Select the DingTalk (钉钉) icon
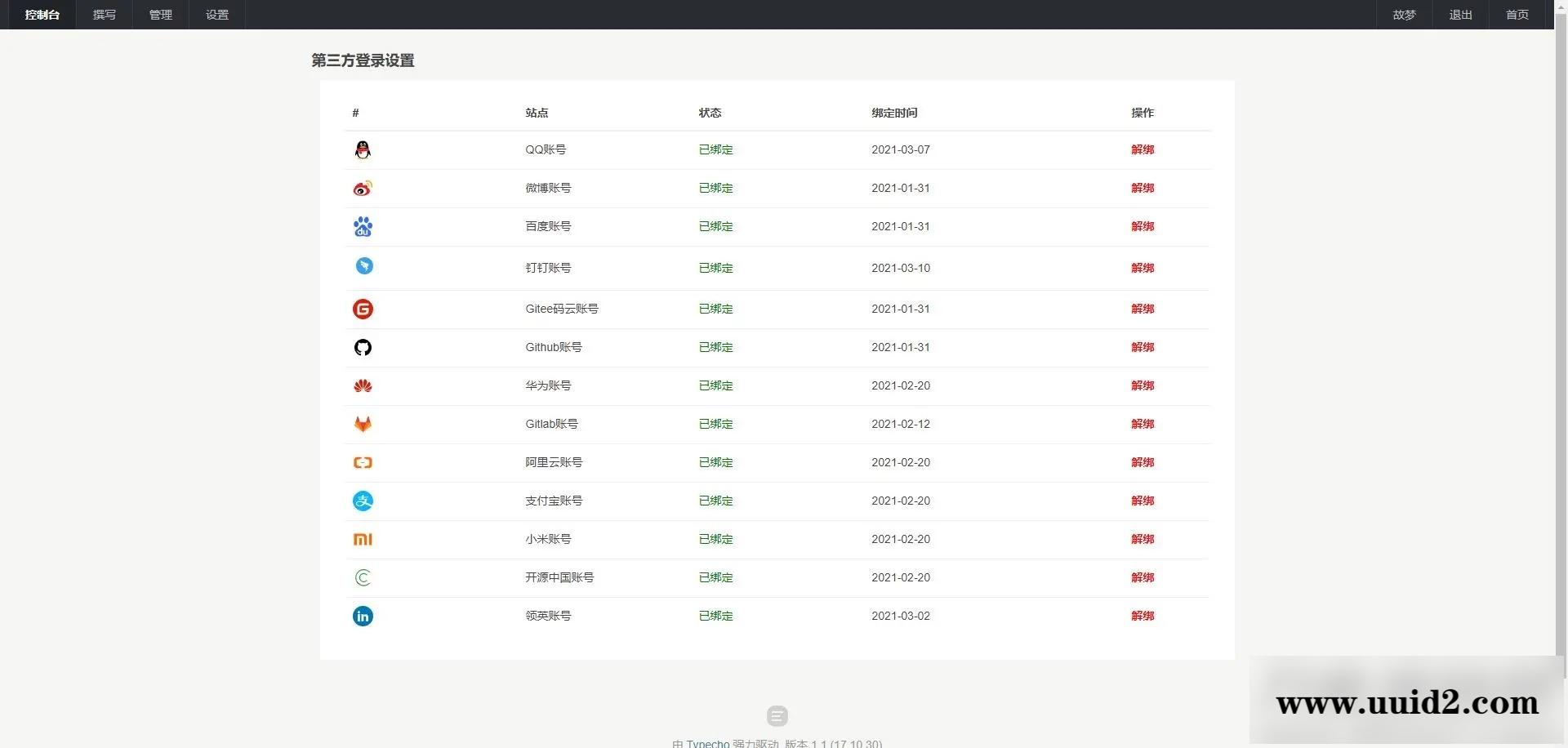The height and width of the screenshot is (748, 1568). [363, 265]
